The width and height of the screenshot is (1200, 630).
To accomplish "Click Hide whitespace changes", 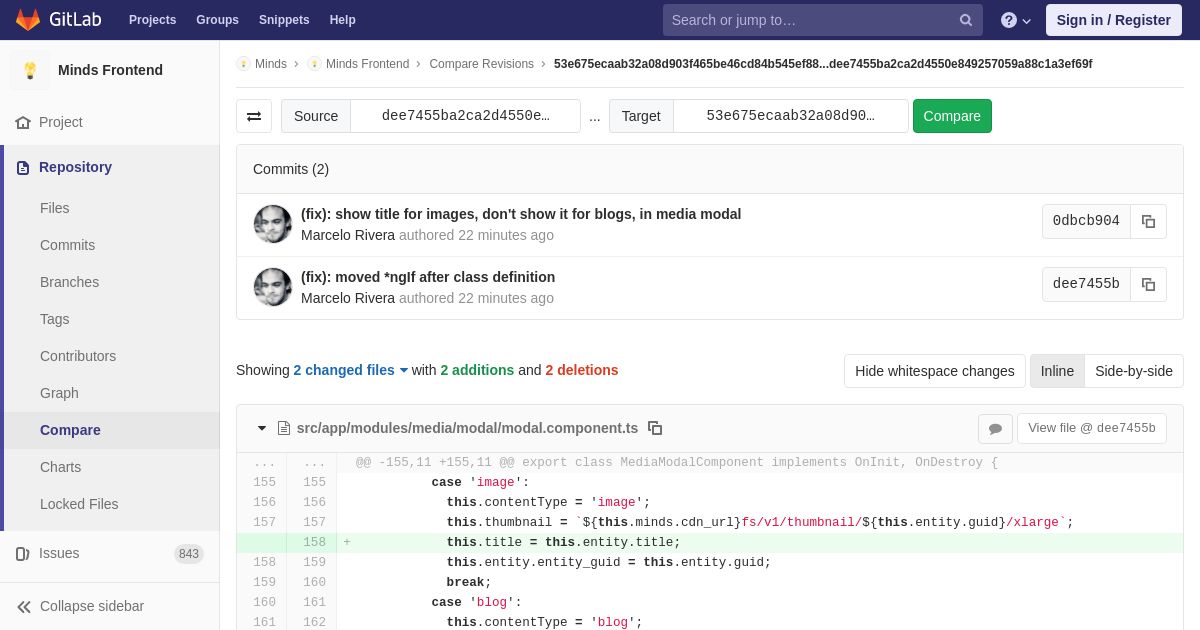I will [x=935, y=371].
